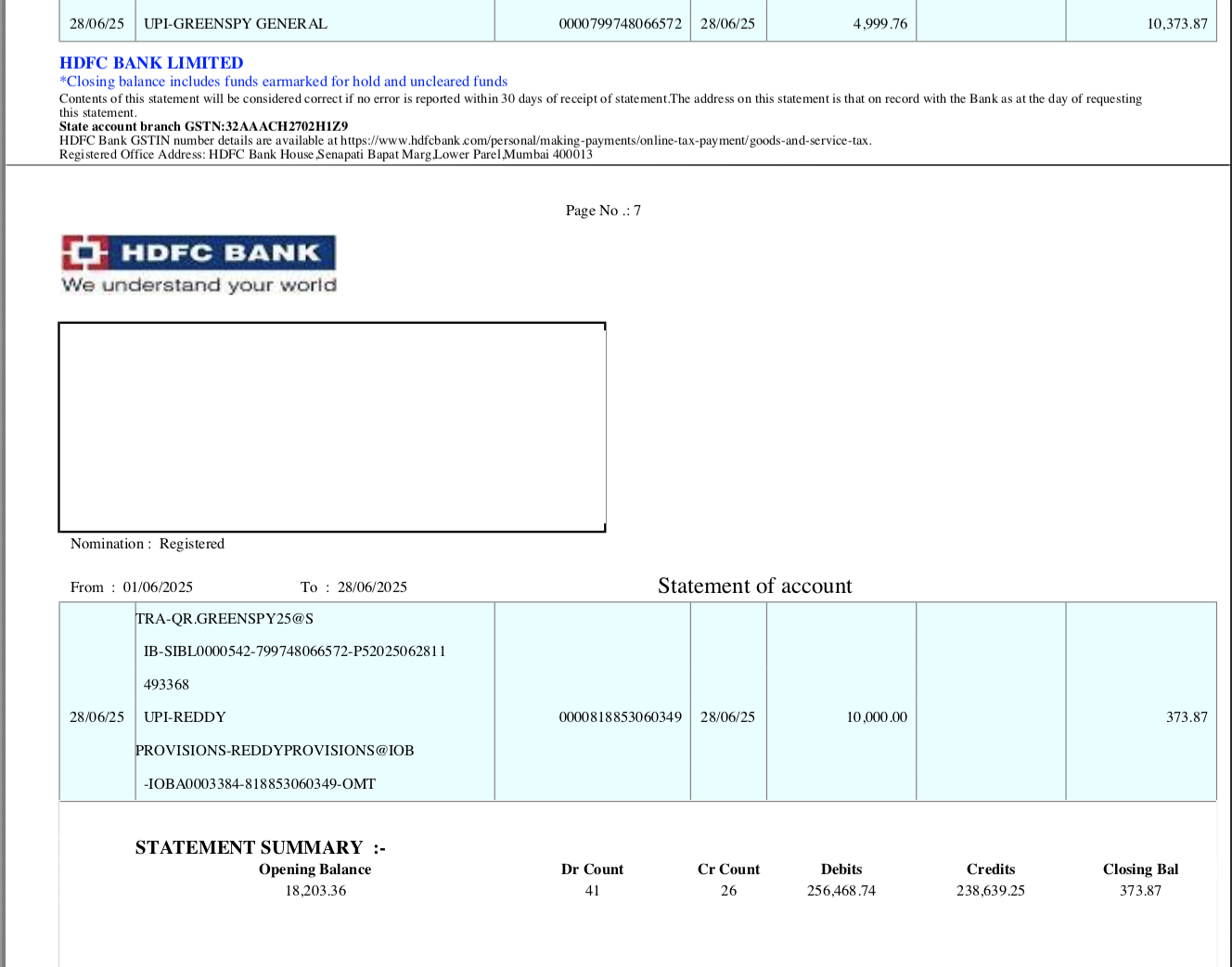
Task: Click the -IOBA0003384-818853060349-OMT line
Action: click(260, 784)
